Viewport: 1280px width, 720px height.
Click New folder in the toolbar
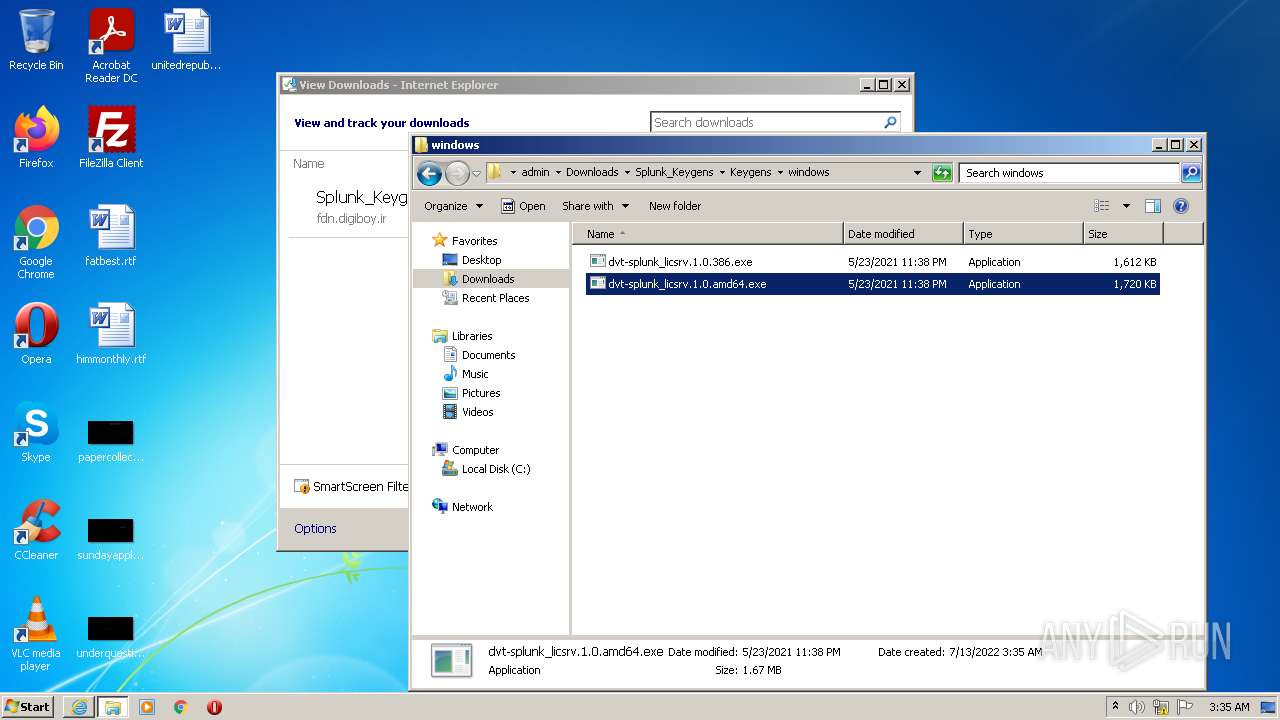675,206
